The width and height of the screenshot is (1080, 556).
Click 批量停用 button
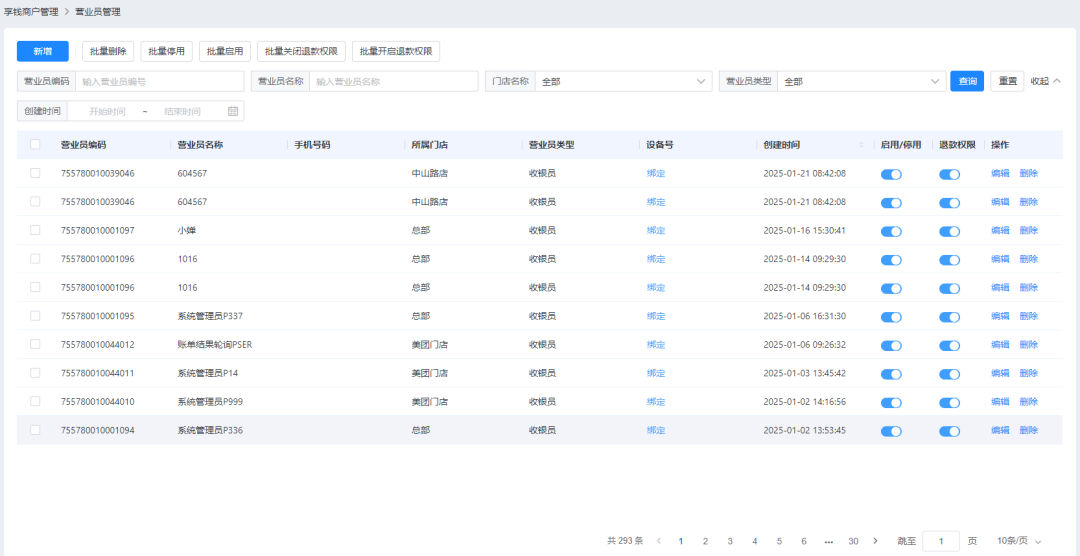tap(167, 51)
